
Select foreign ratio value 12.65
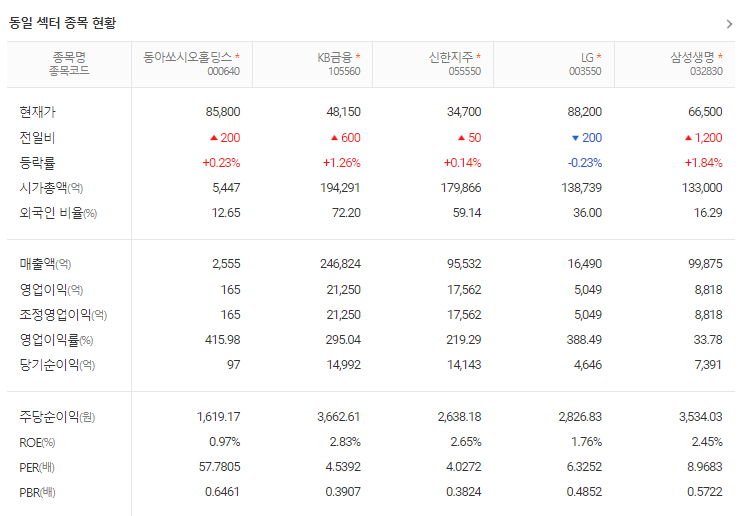point(226,213)
